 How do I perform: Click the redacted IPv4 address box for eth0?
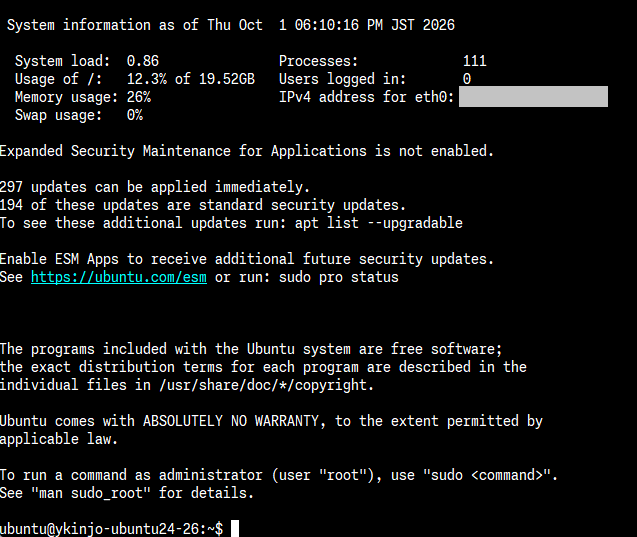click(533, 97)
